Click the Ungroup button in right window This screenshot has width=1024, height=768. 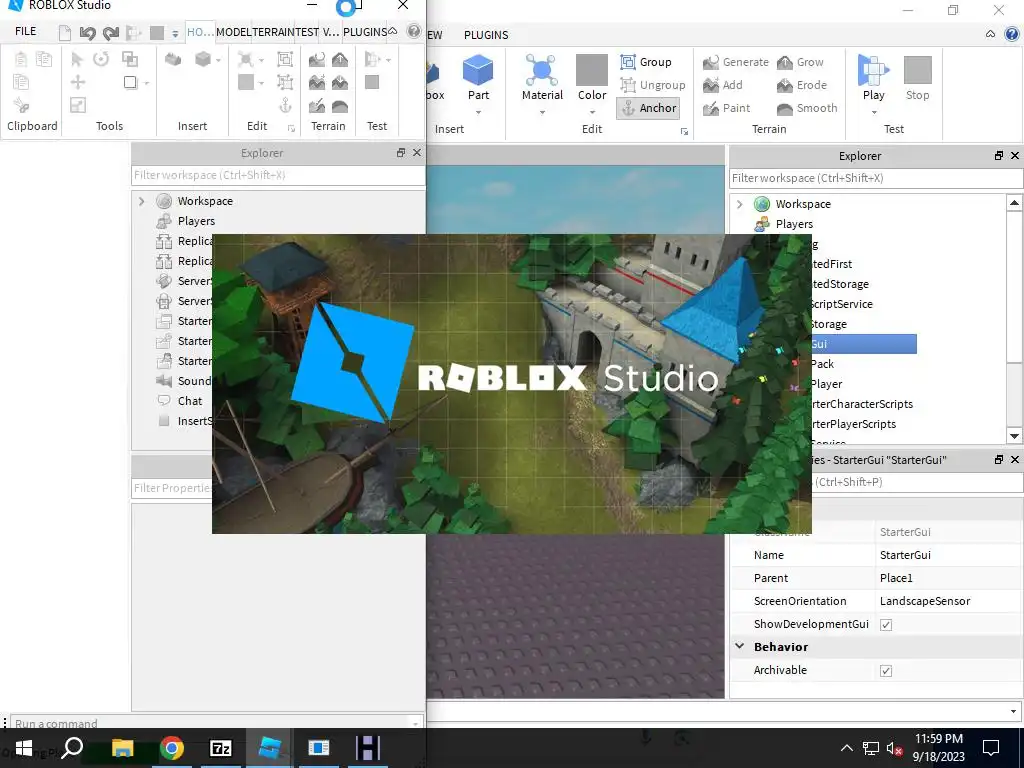pos(652,85)
